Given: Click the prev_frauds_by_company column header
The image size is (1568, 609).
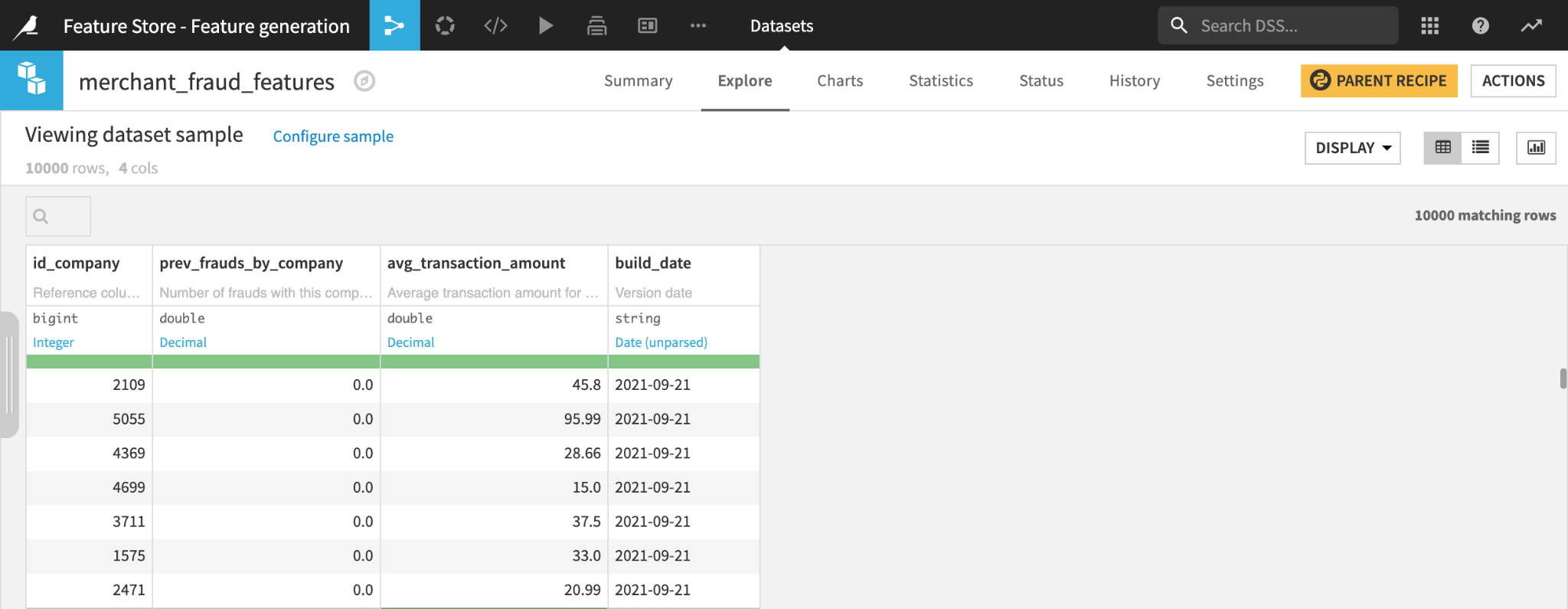Looking at the screenshot, I should (x=251, y=263).
